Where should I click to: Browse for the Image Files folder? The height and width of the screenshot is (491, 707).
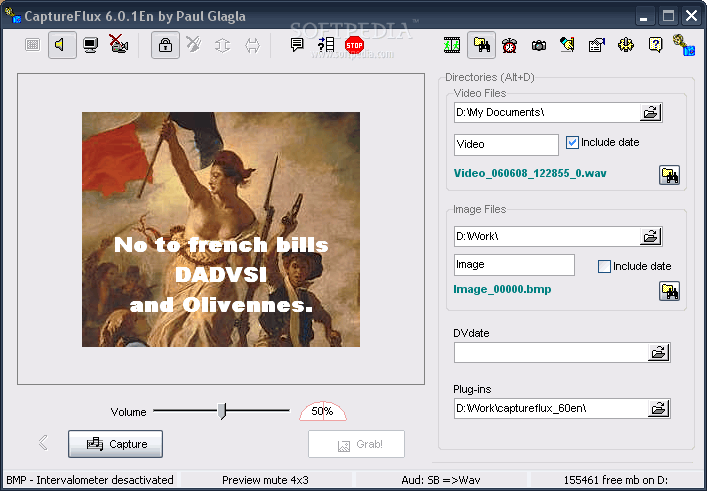coord(650,236)
